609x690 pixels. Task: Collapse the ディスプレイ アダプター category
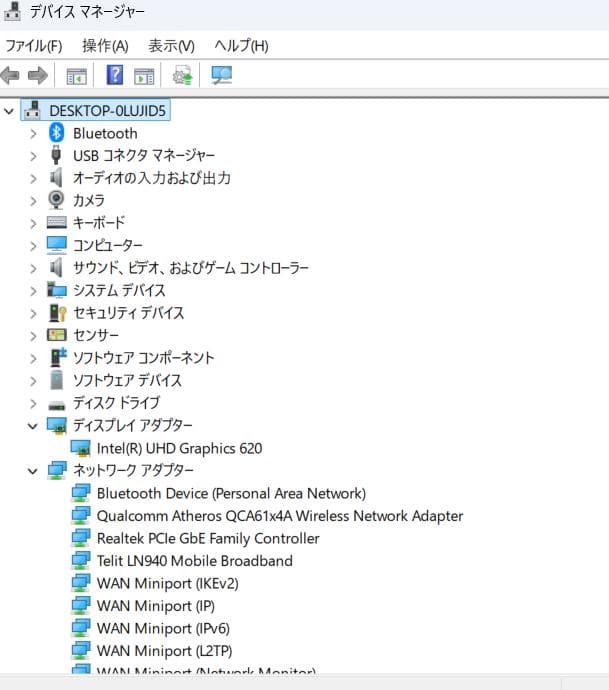tap(33, 426)
